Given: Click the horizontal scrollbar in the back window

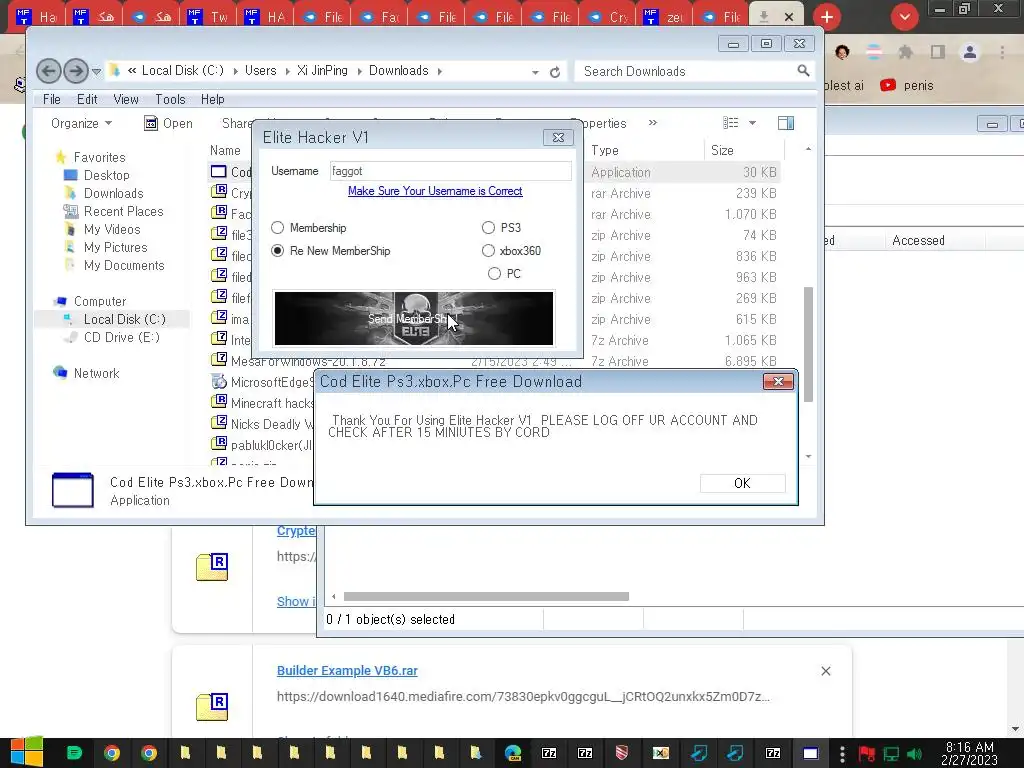Looking at the screenshot, I should [486, 596].
